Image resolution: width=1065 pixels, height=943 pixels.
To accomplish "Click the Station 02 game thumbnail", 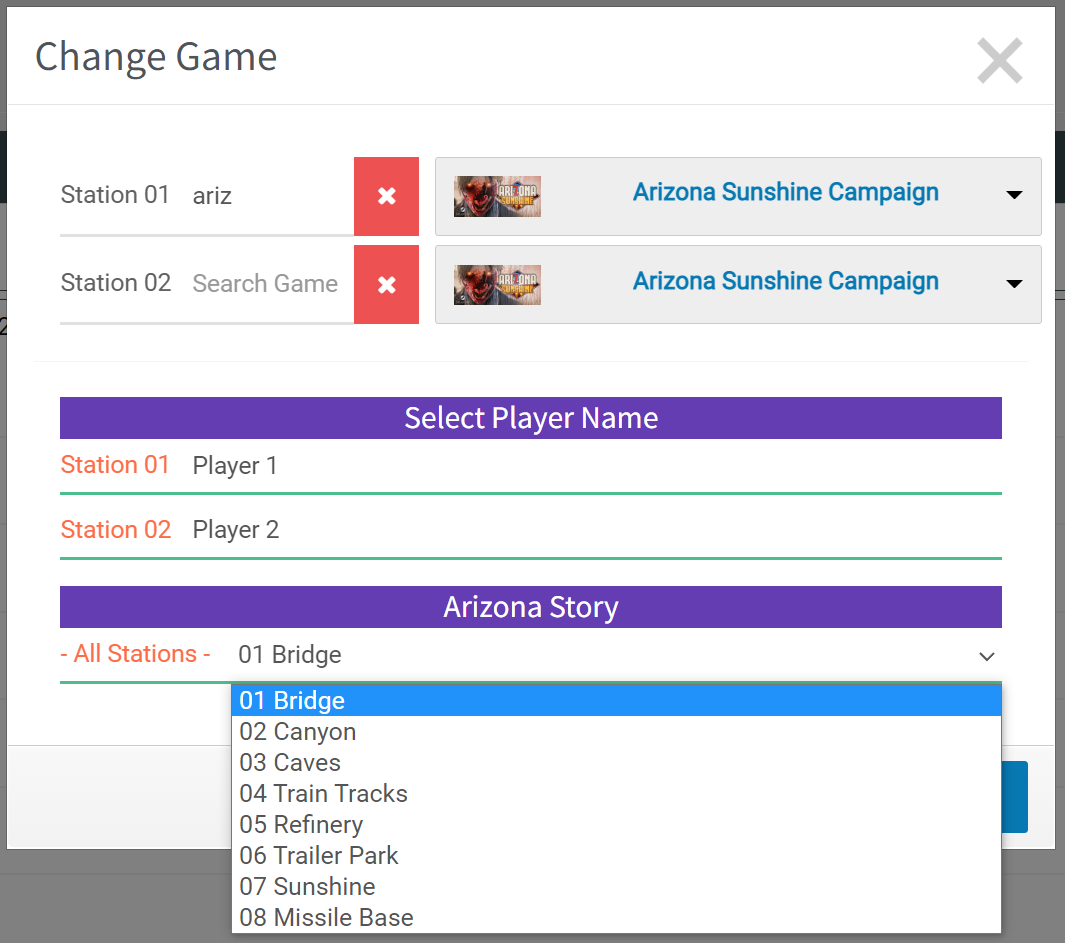I will pyautogui.click(x=497, y=285).
